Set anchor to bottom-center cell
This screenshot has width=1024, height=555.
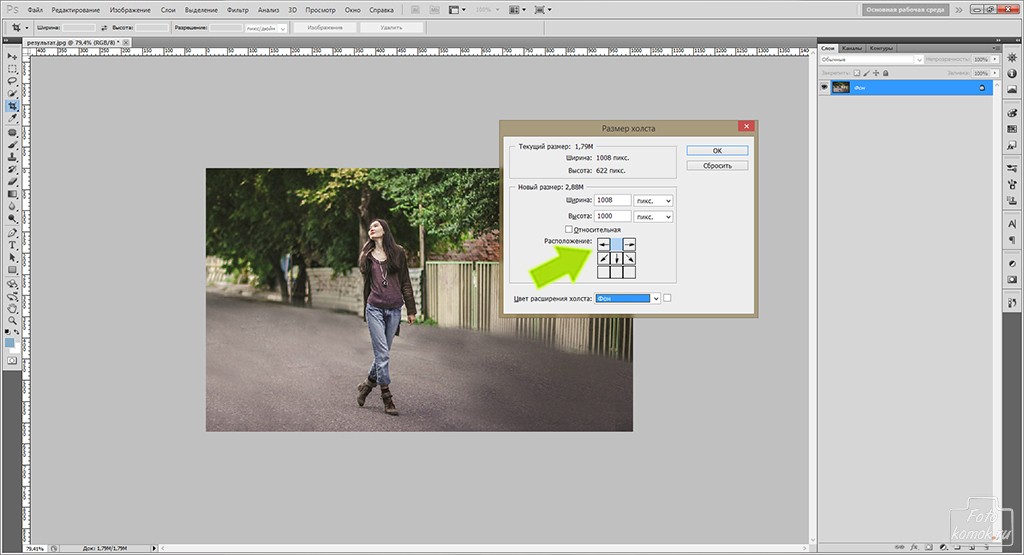[616, 272]
